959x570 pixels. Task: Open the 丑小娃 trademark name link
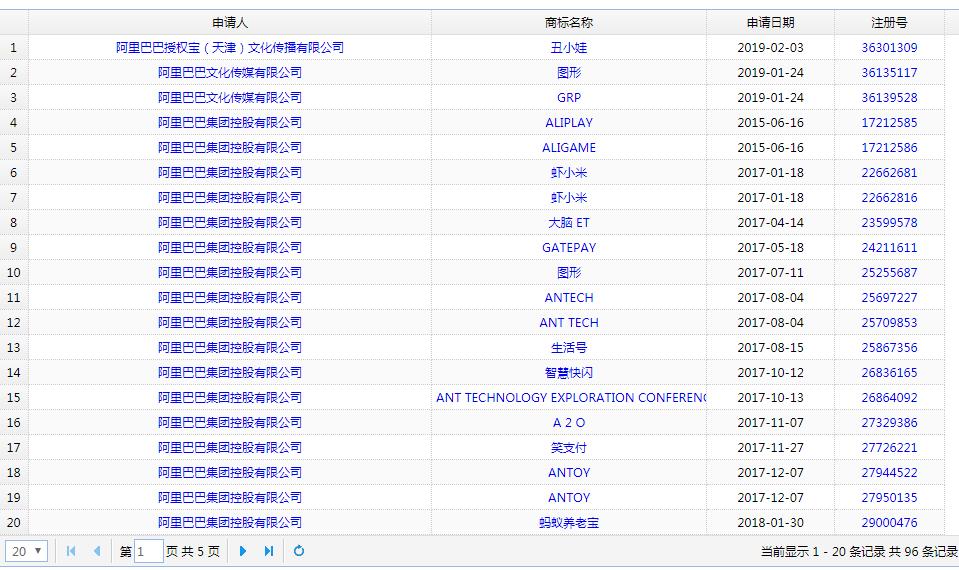click(568, 47)
